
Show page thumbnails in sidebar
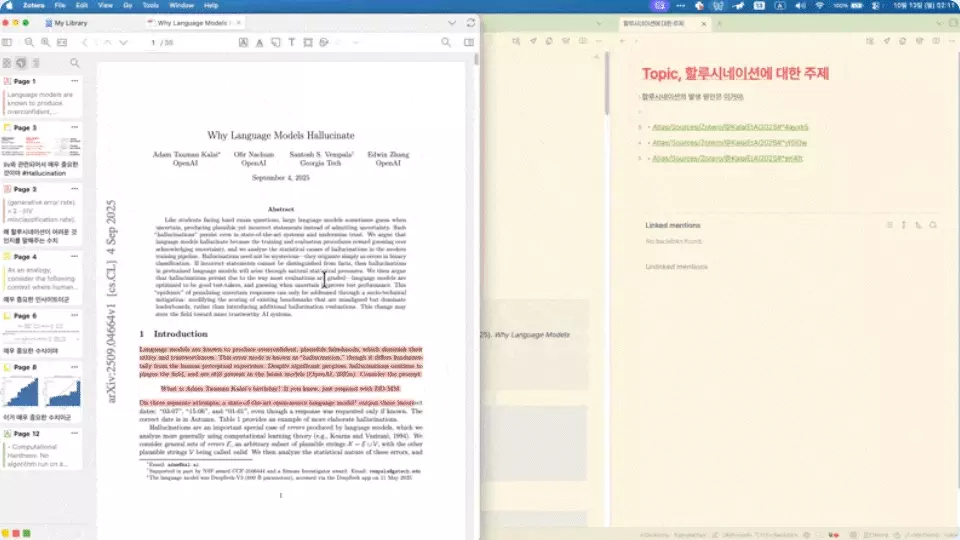[7, 62]
